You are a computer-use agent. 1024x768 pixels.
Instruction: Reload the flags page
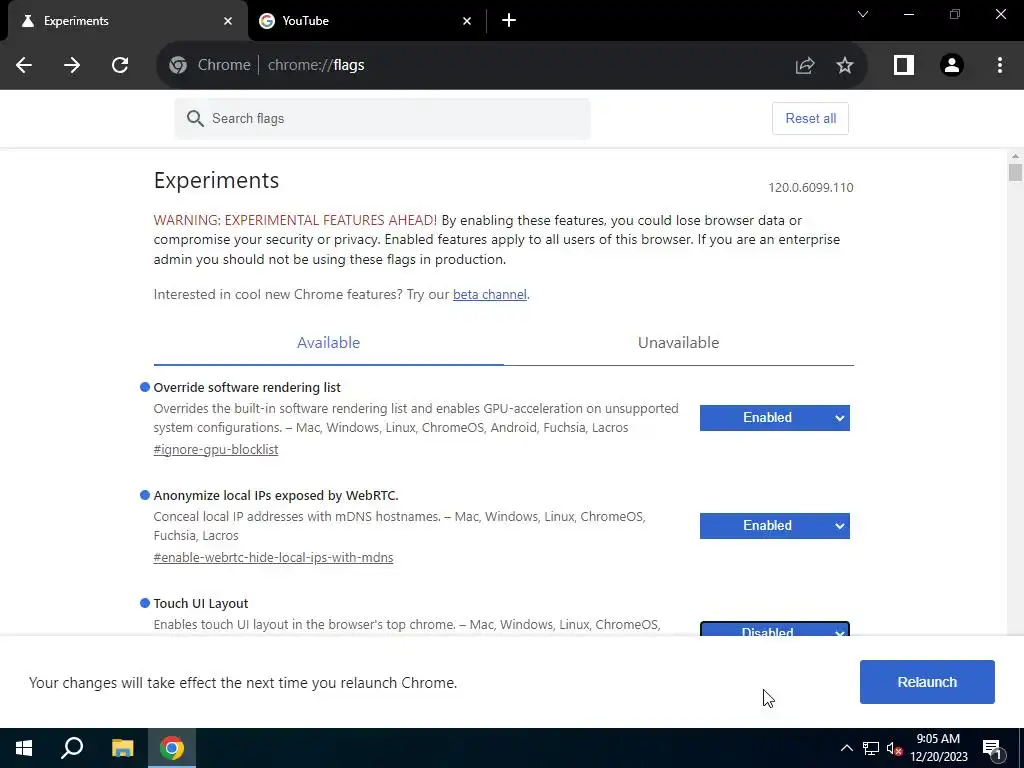(120, 65)
